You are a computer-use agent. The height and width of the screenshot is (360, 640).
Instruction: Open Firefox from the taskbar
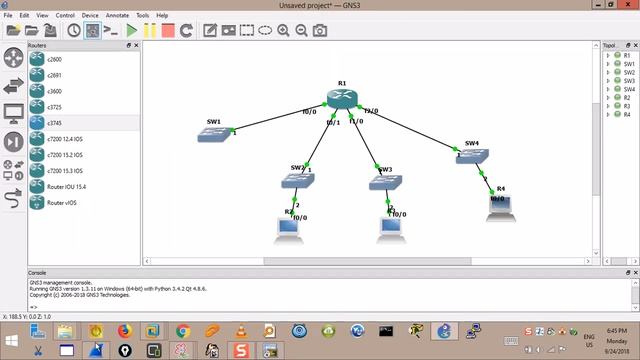coord(125,331)
